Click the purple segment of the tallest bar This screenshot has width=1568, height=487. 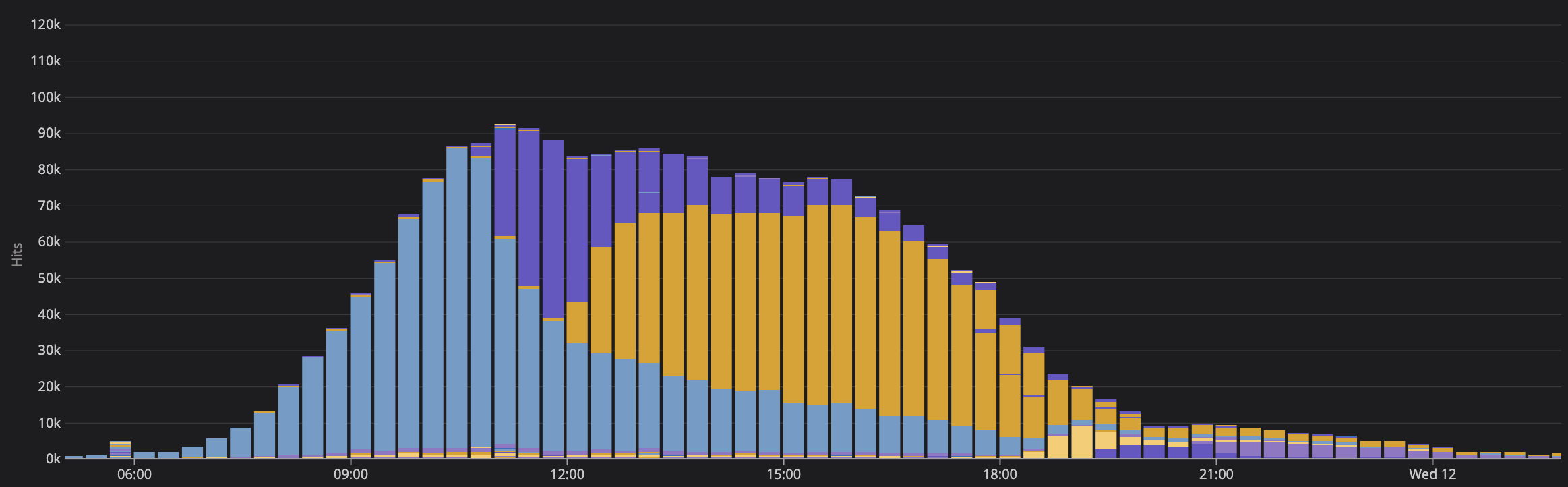[505, 181]
